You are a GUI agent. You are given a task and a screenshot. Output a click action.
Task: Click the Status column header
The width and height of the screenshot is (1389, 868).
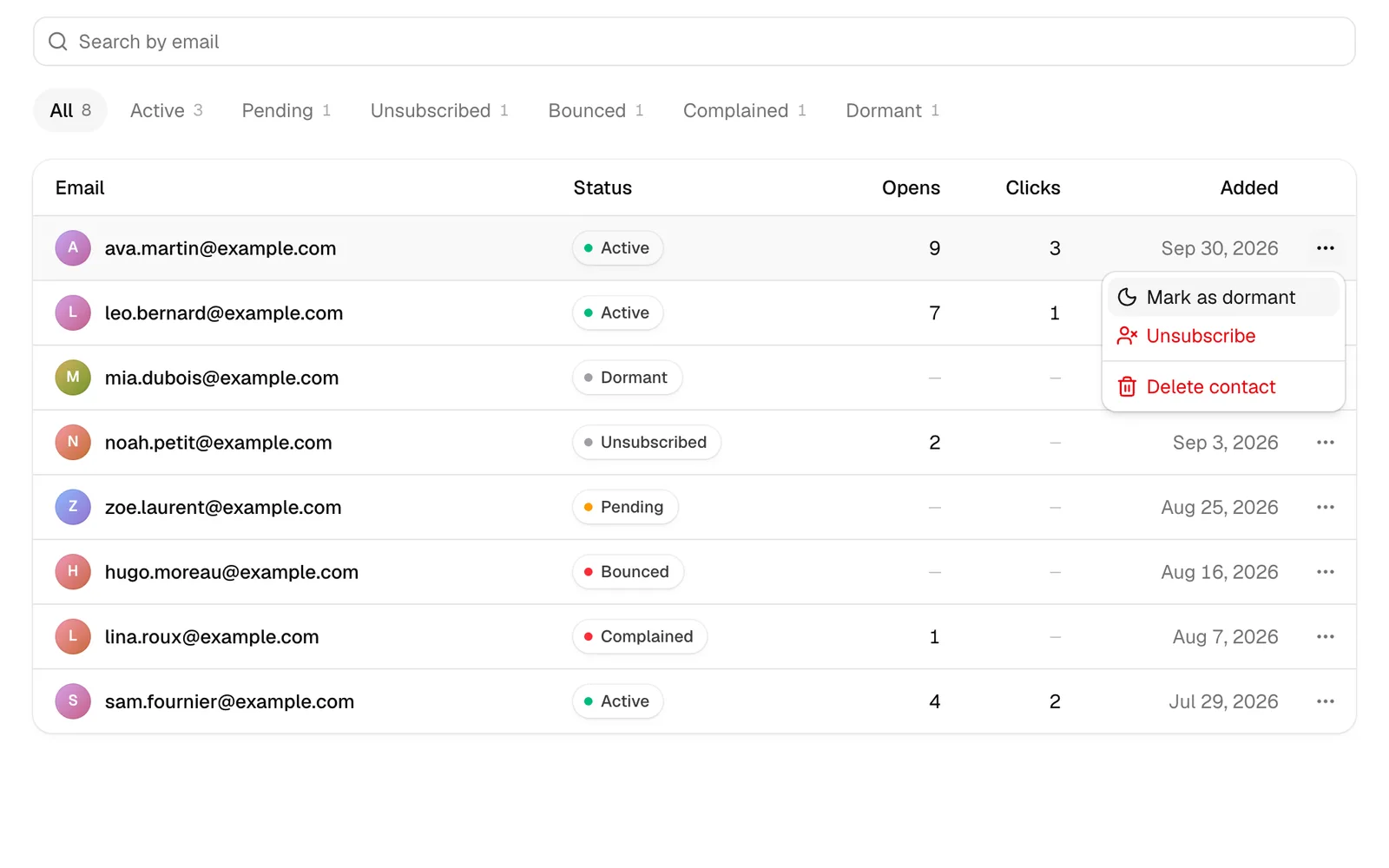point(602,187)
